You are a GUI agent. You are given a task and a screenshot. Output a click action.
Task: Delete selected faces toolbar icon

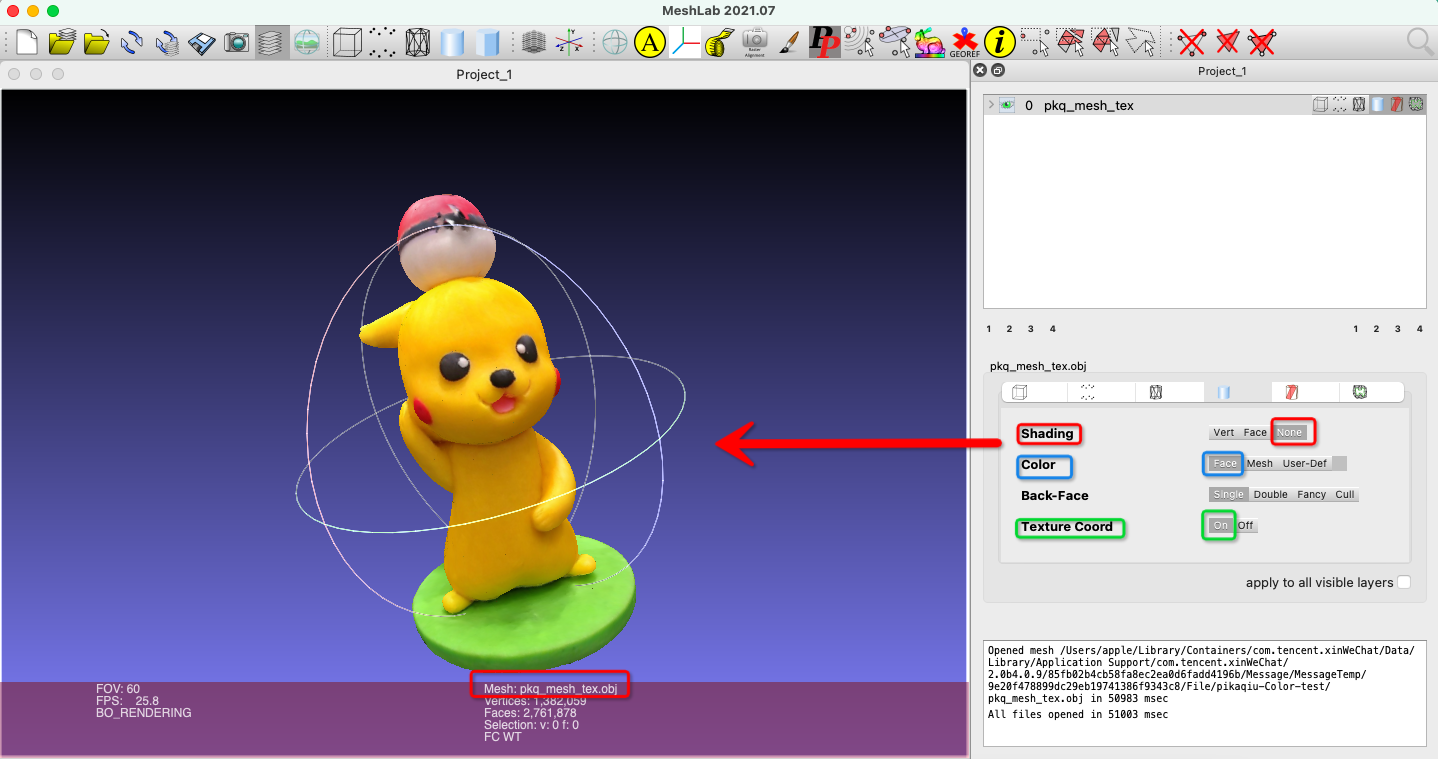tap(1227, 42)
